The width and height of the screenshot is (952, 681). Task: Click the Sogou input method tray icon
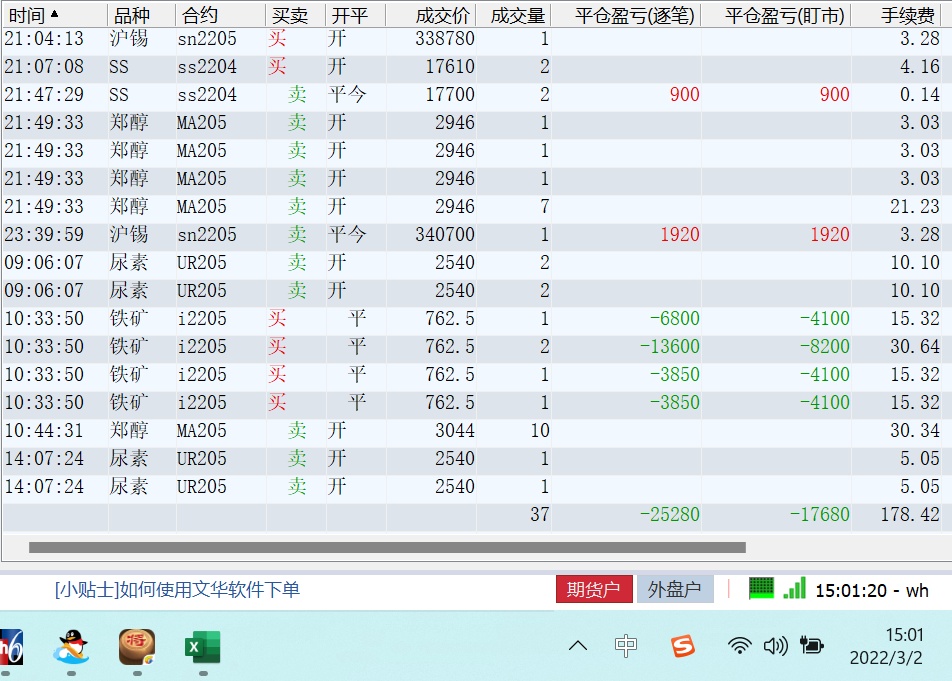coord(683,646)
